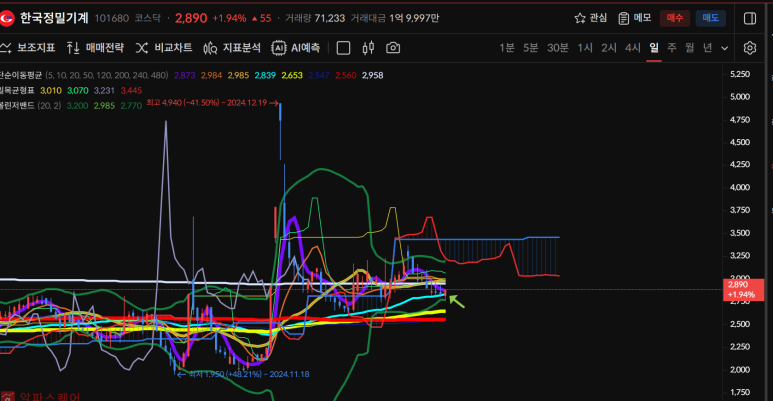Open AI예측 prediction tool
The width and height of the screenshot is (773, 401).
[x=296, y=48]
